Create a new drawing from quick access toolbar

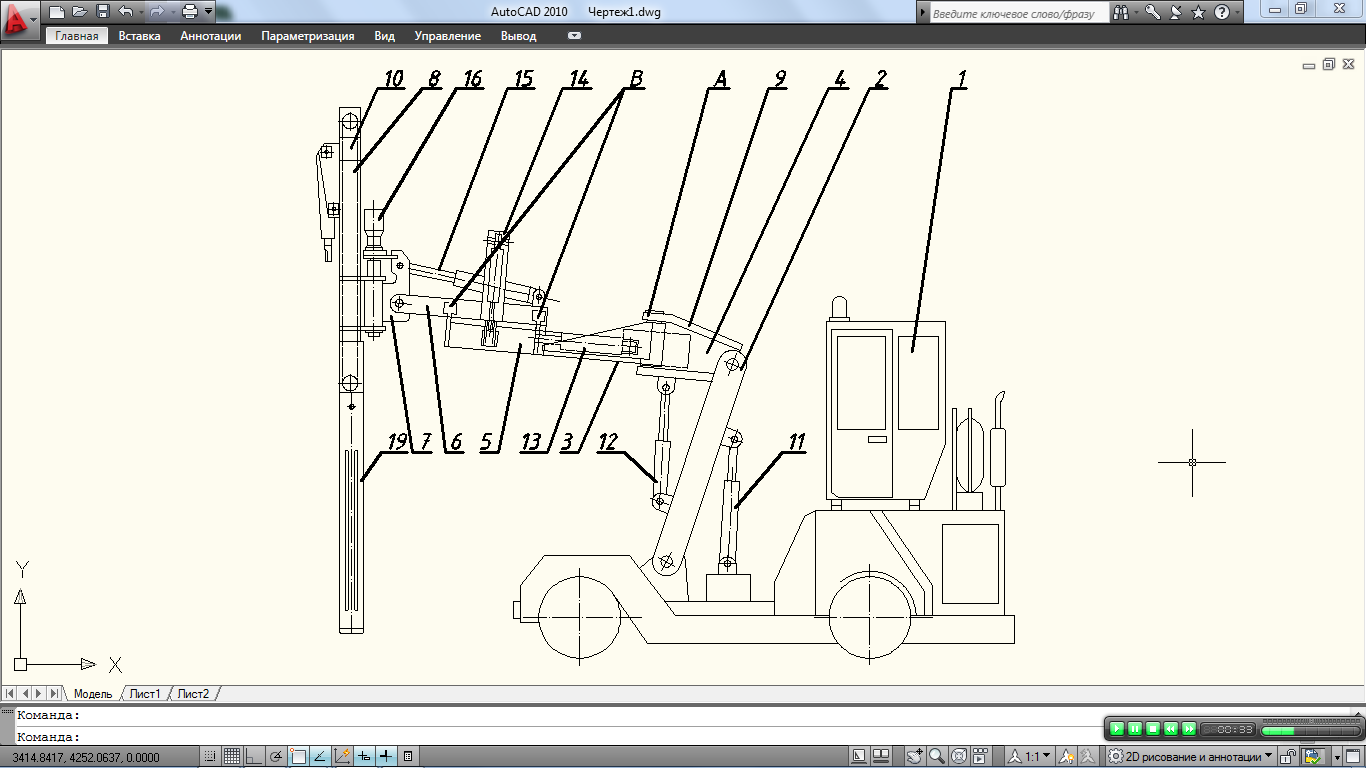pyautogui.click(x=57, y=12)
